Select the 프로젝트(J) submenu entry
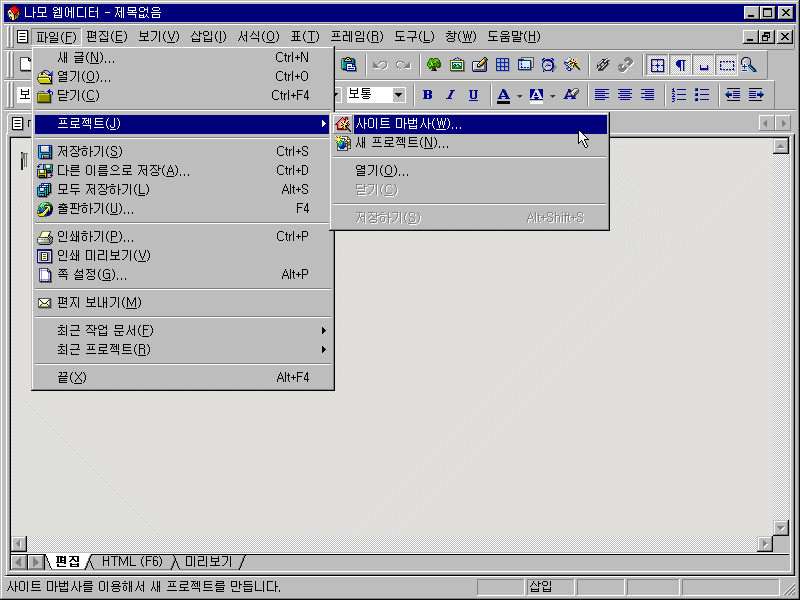This screenshot has width=800, height=600. [183, 123]
